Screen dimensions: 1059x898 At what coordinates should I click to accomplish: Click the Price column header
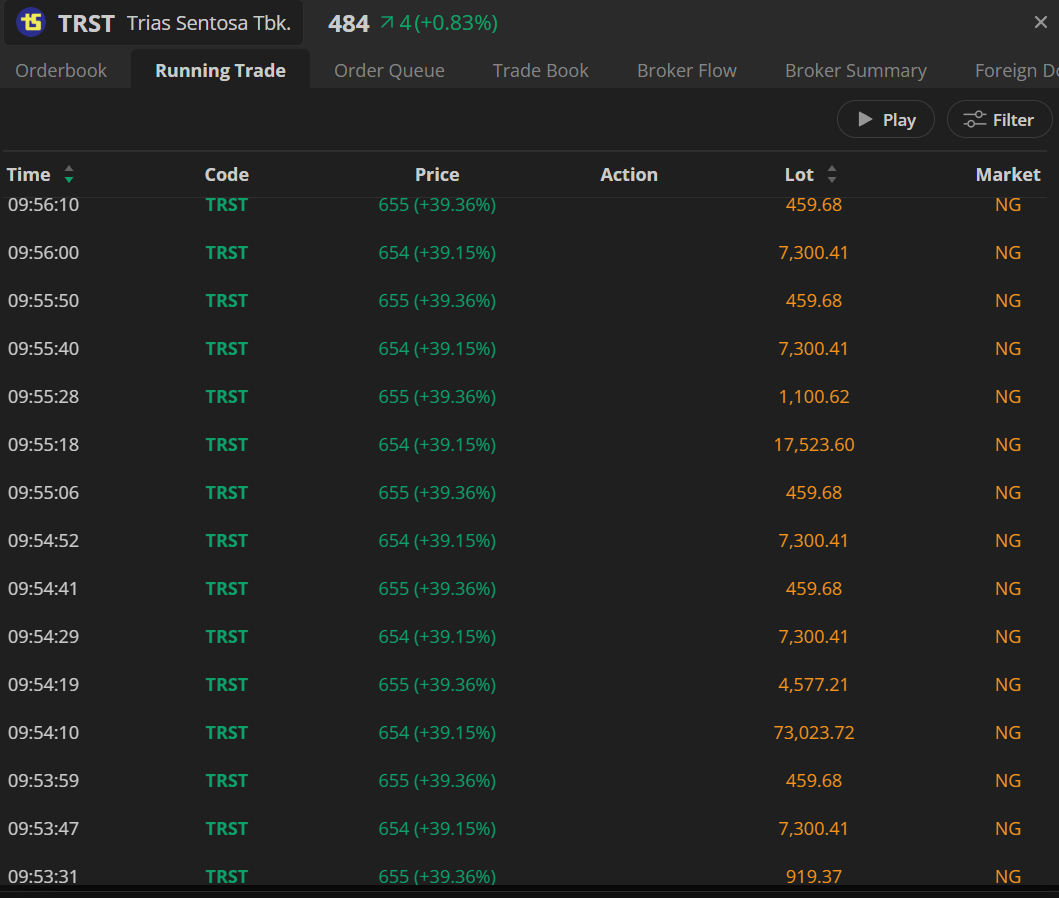437,175
